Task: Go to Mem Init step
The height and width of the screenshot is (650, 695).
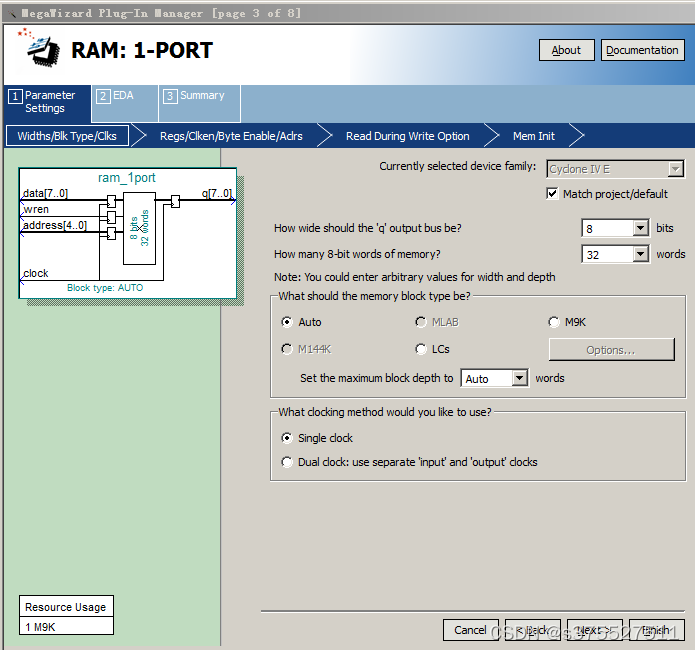Action: point(534,136)
